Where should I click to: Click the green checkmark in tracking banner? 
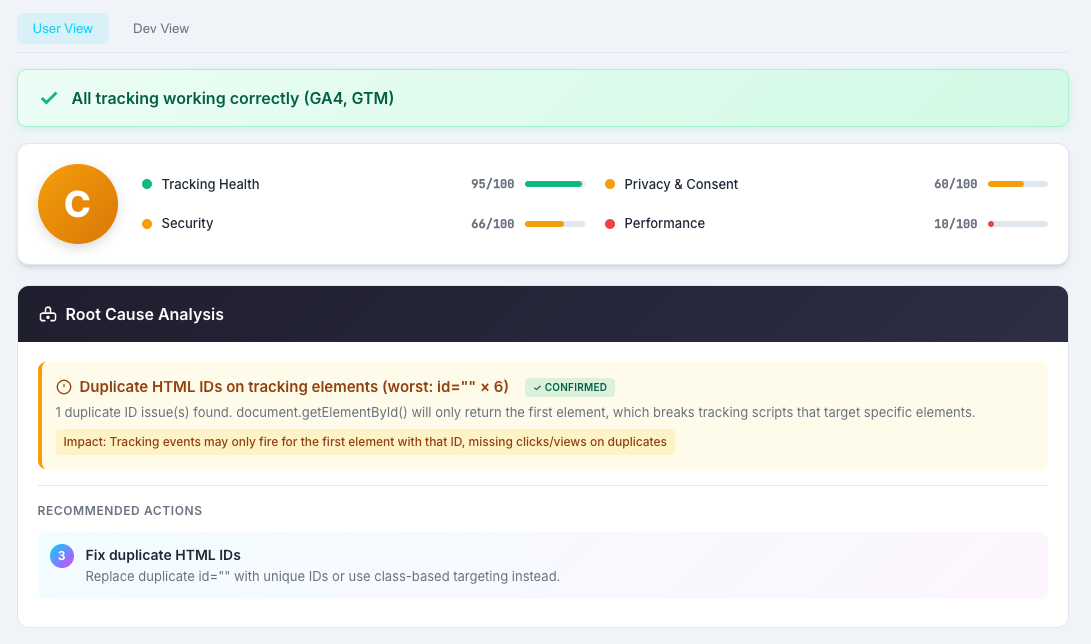[49, 98]
